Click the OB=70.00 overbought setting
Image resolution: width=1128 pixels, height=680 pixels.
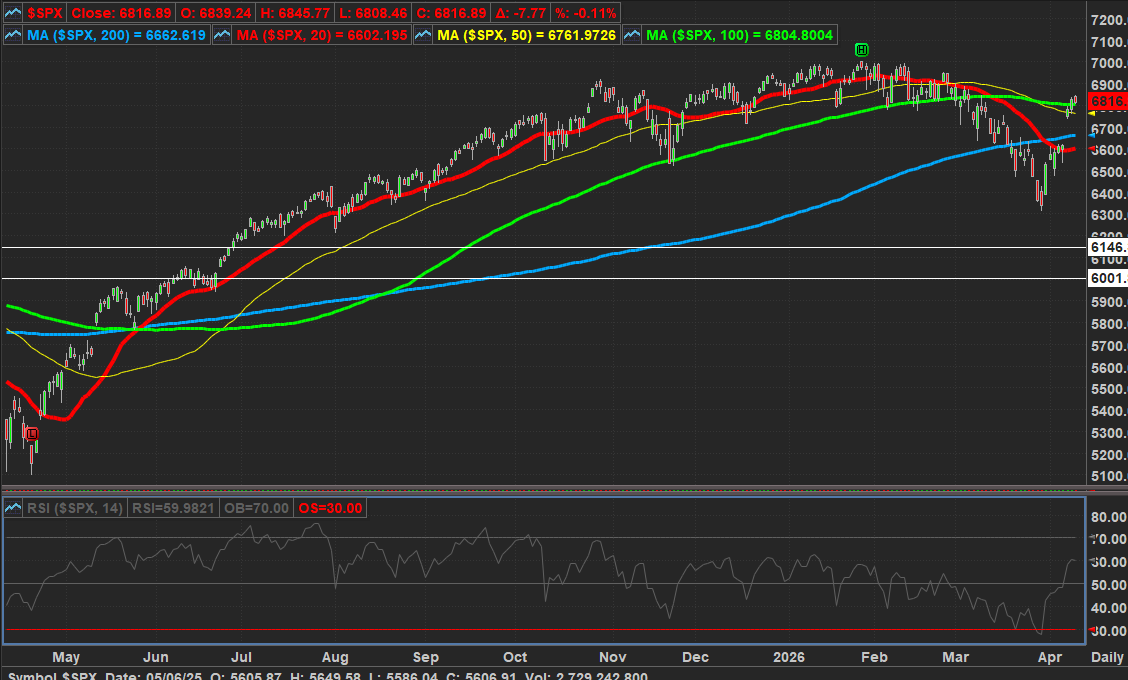[258, 508]
